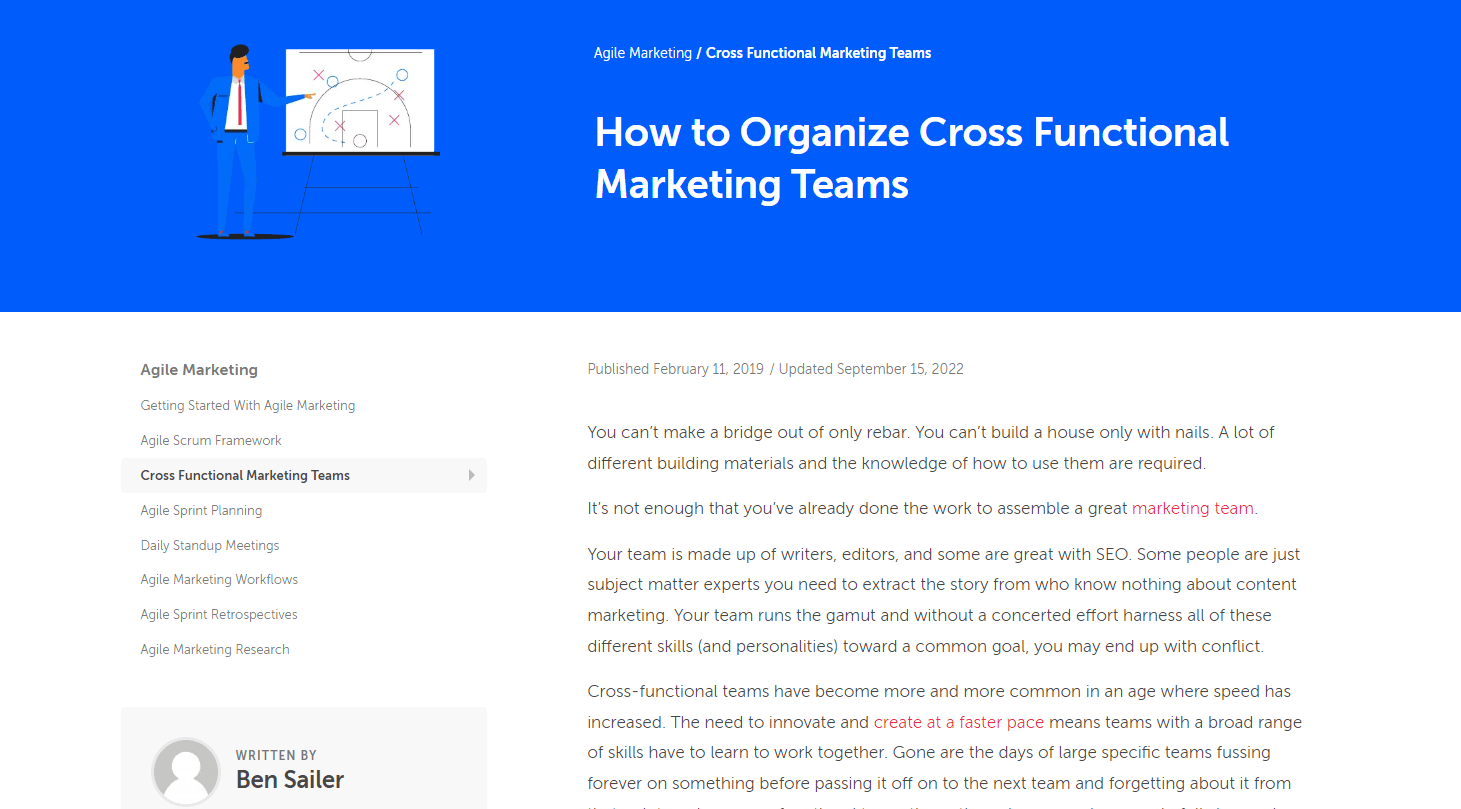Go to Agile Sprint Retrospectives

click(x=219, y=615)
